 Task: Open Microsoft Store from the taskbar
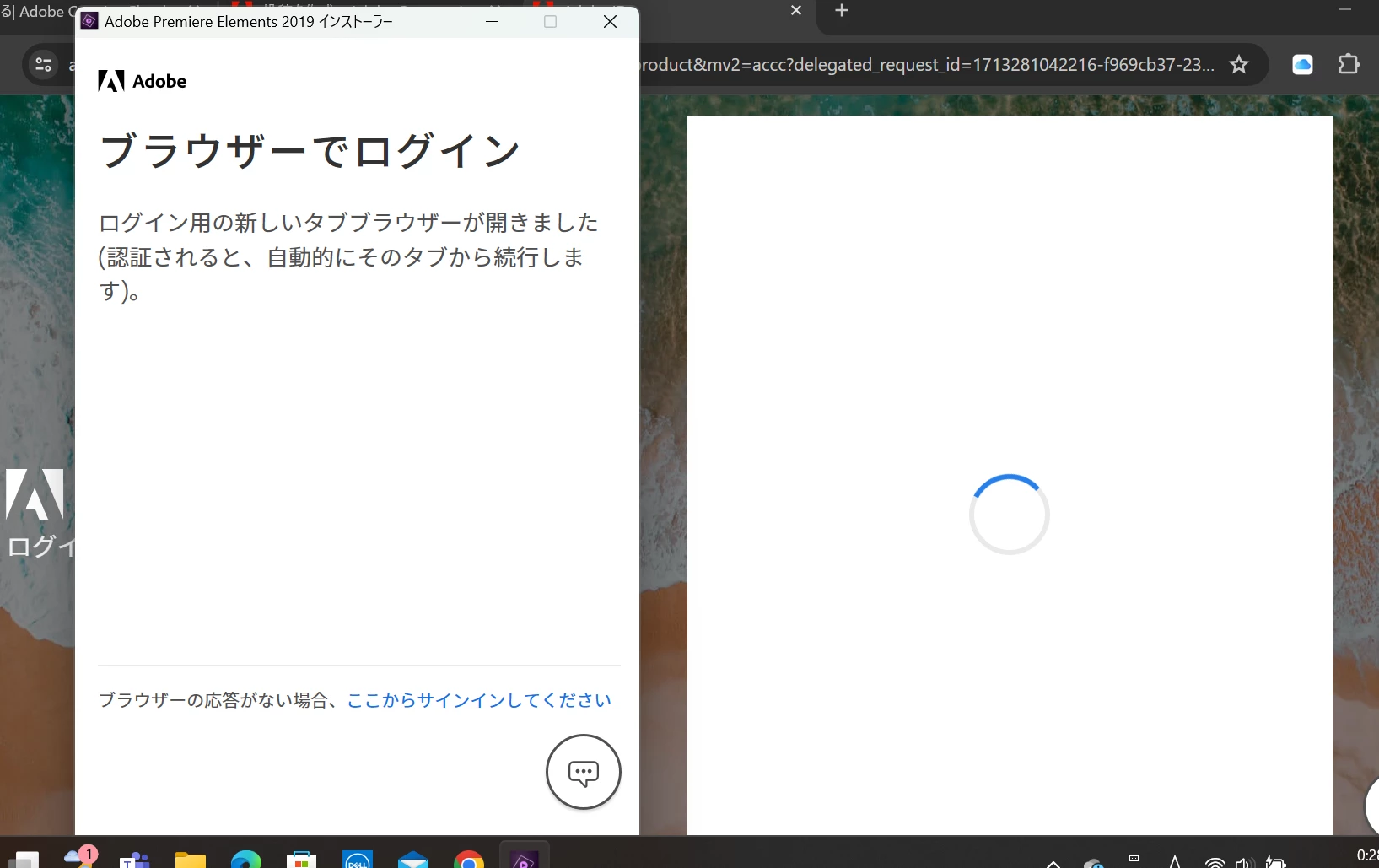click(x=302, y=859)
